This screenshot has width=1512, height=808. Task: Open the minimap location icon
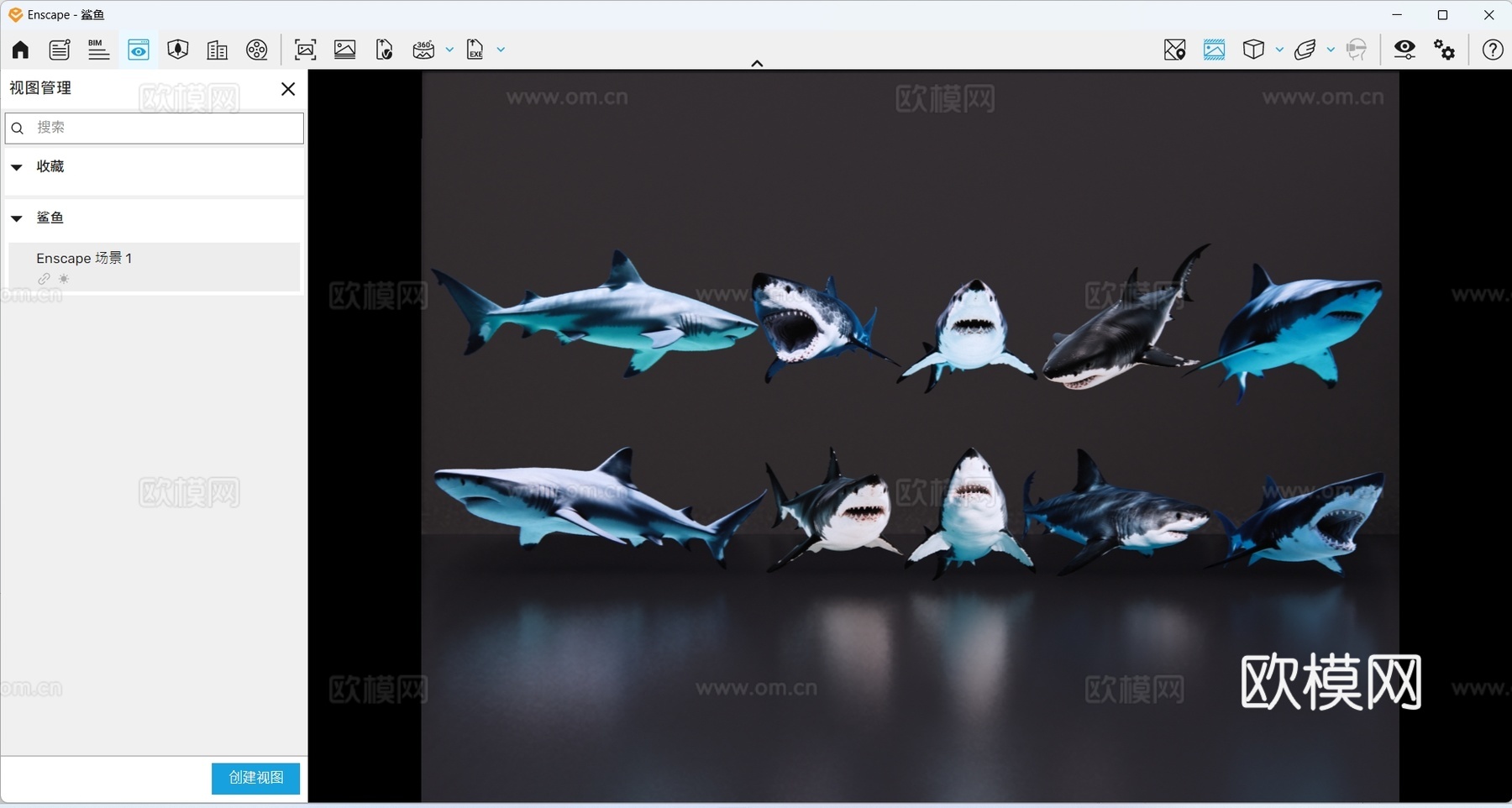coord(1175,50)
